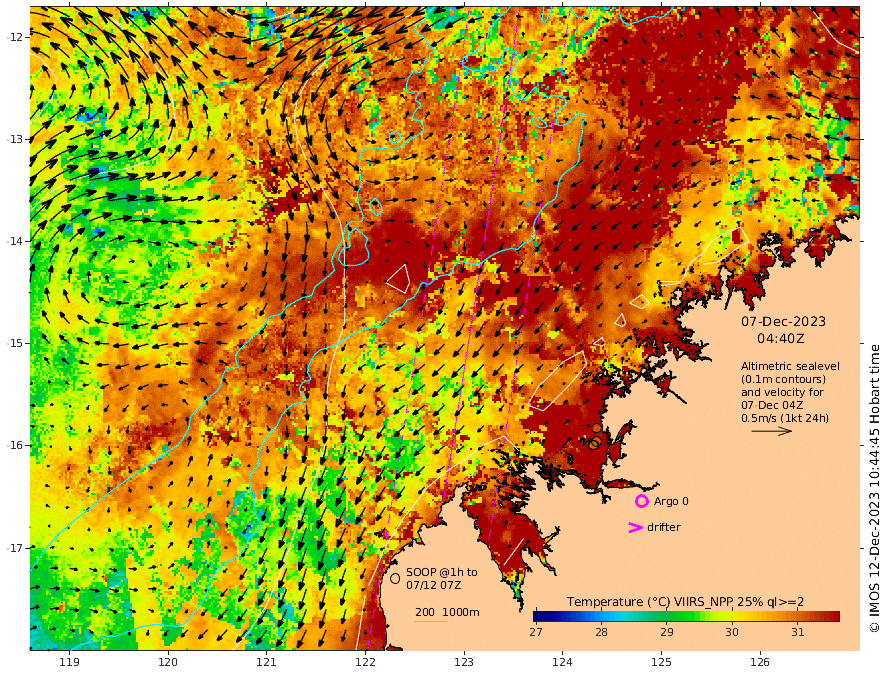Click the time text 04:40Z
The height and width of the screenshot is (680, 880).
(781, 339)
